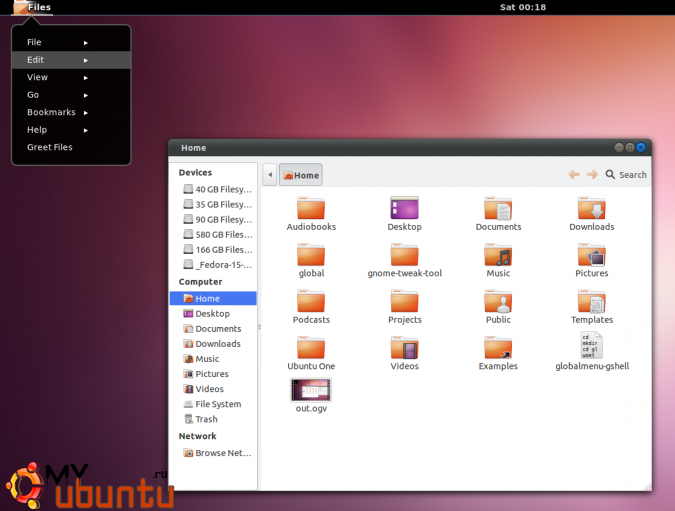Minimize the Home window
This screenshot has height=511, width=675.
619,147
